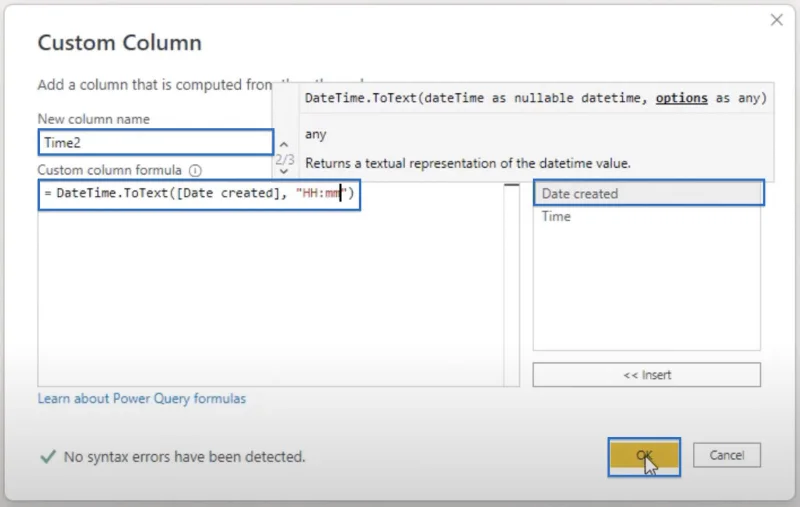The image size is (800, 507).
Task: Click the info icon beside Custom column formula
Action: point(195,170)
